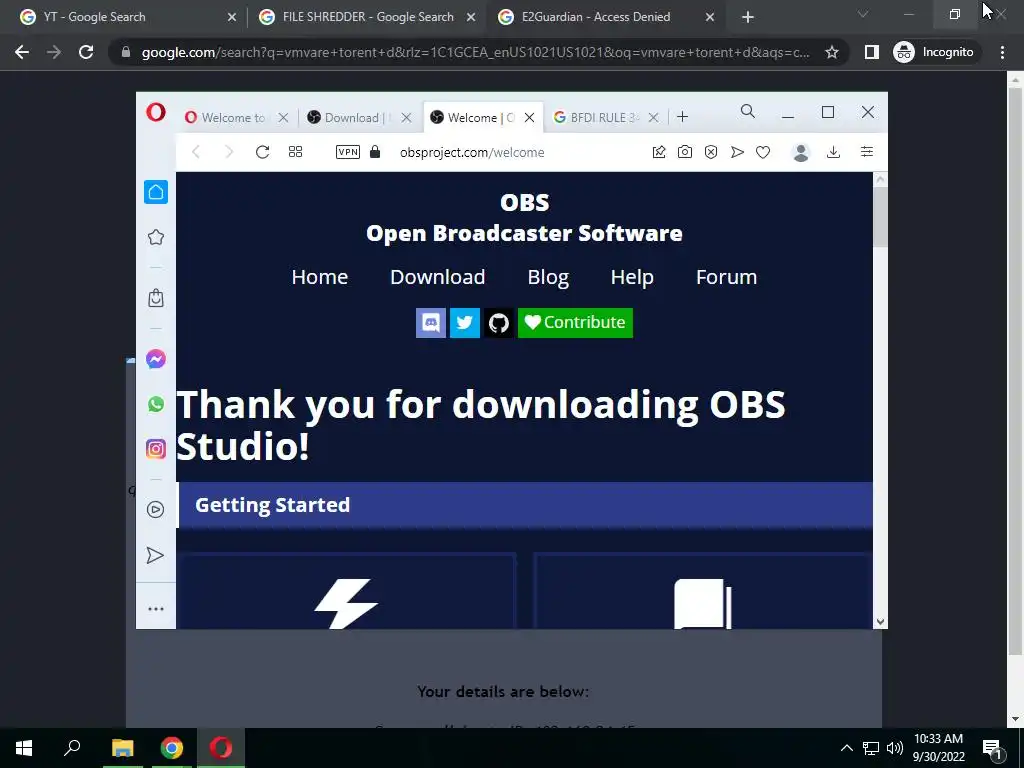Open the OBS Home link
1024x768 pixels.
coord(319,277)
